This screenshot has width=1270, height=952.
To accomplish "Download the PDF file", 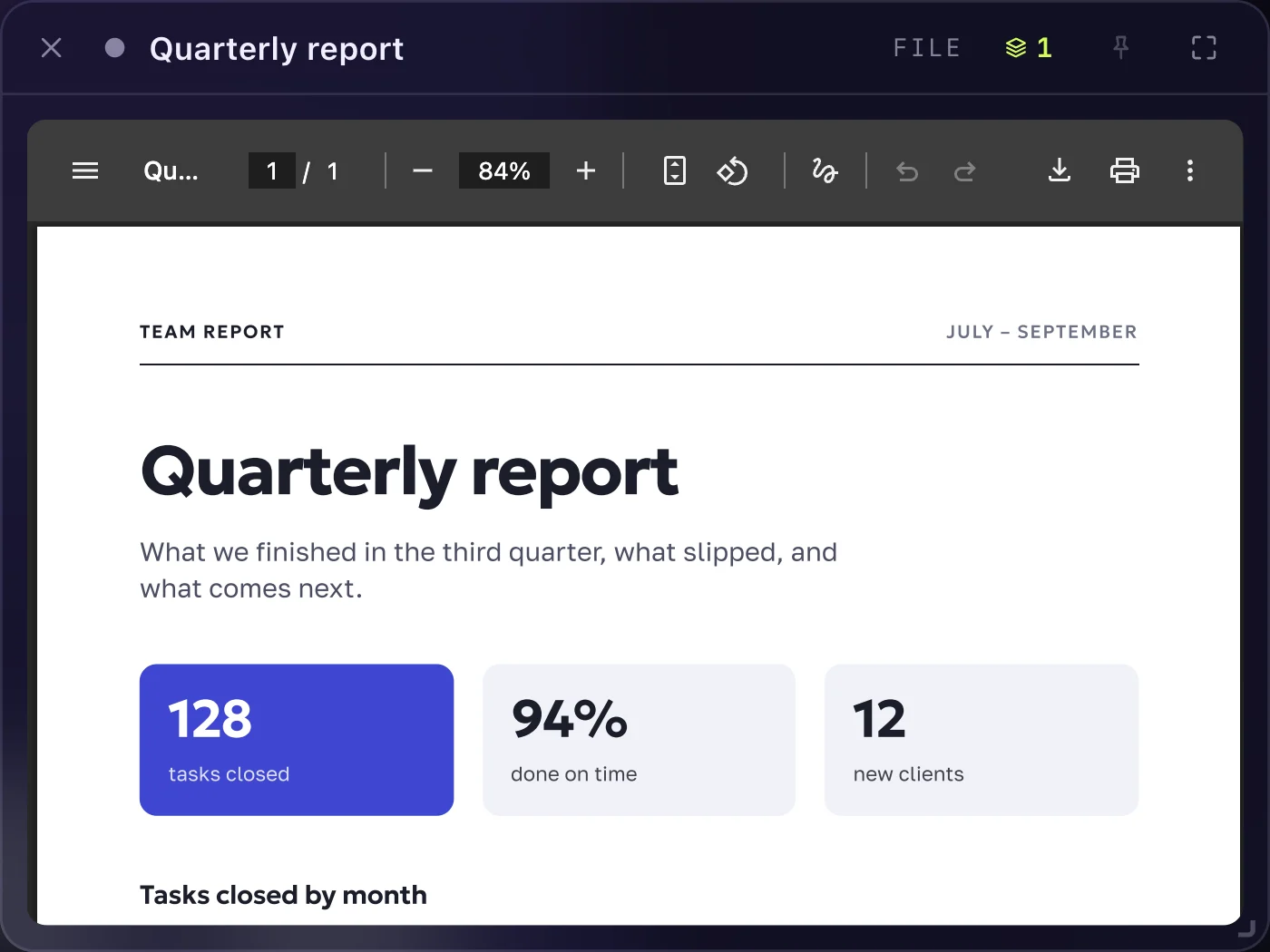I will pos(1060,170).
